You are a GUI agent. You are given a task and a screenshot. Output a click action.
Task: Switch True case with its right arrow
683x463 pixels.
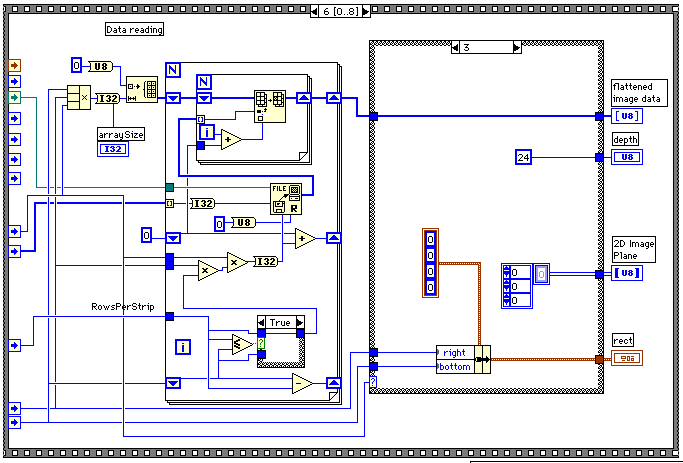300,323
